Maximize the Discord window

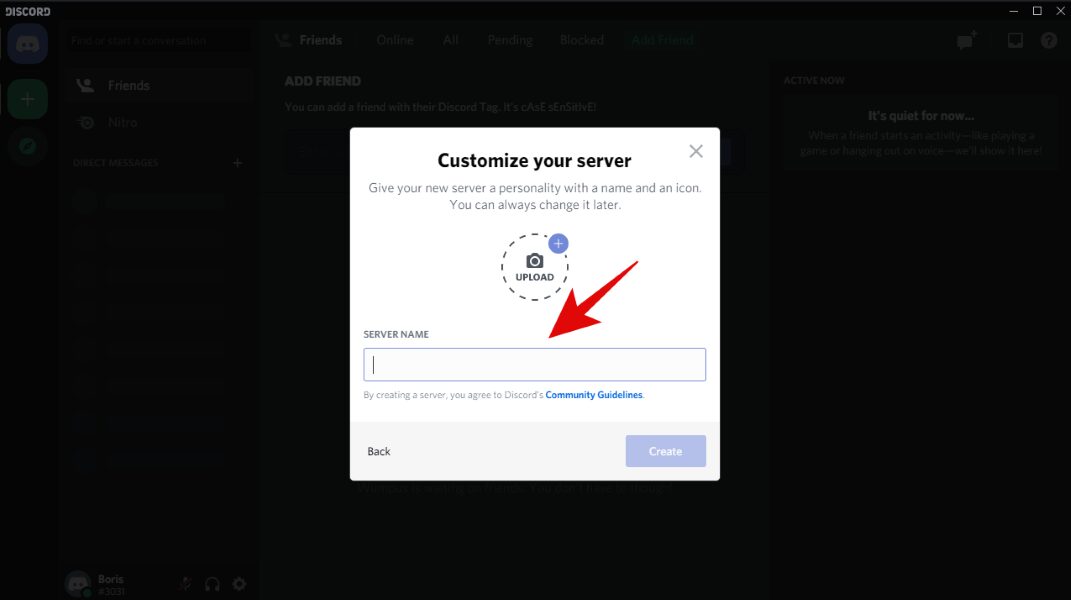coord(1037,11)
